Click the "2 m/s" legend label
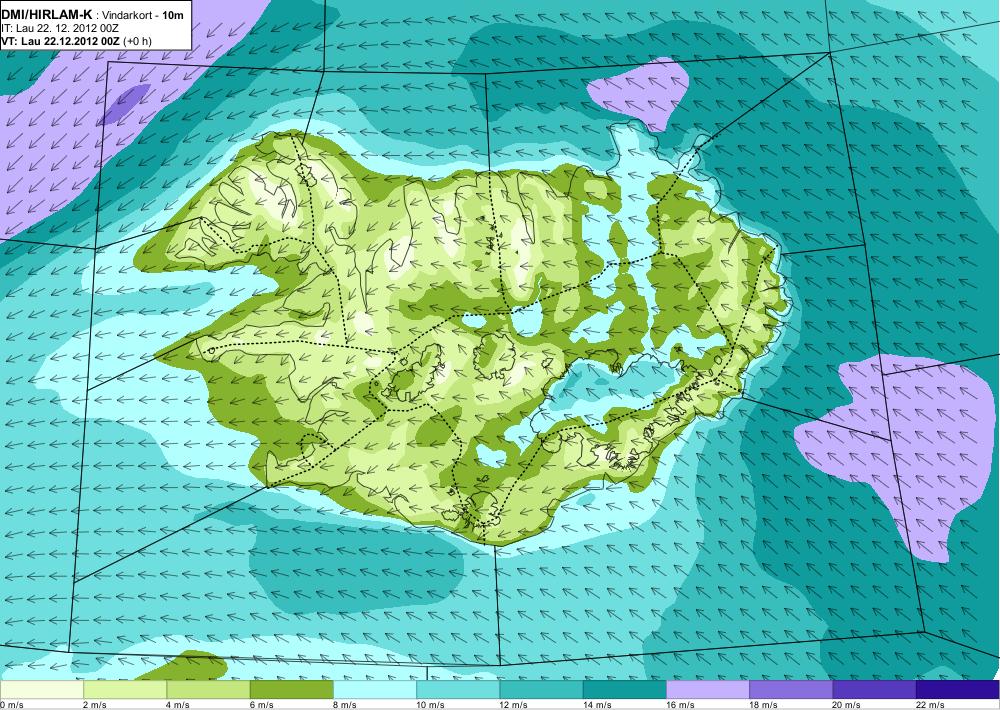The image size is (1000, 710). 95,705
